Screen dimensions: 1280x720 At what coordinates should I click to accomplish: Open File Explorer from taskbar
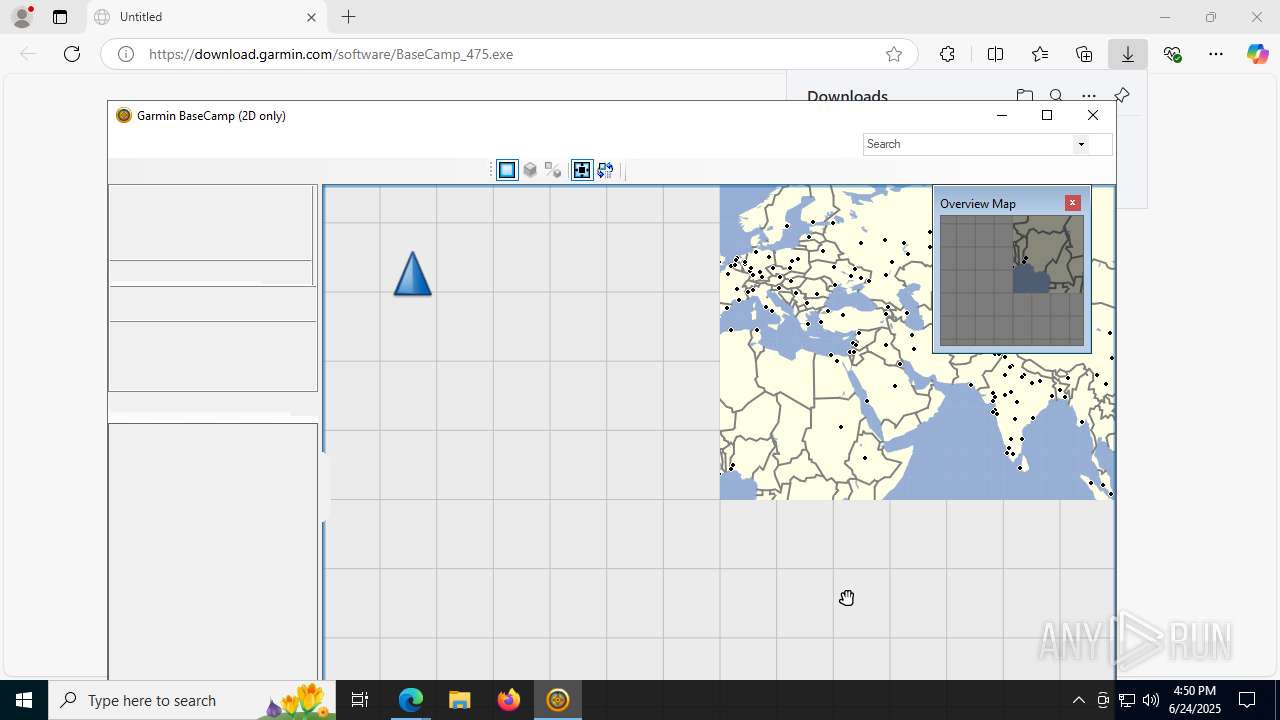459,700
